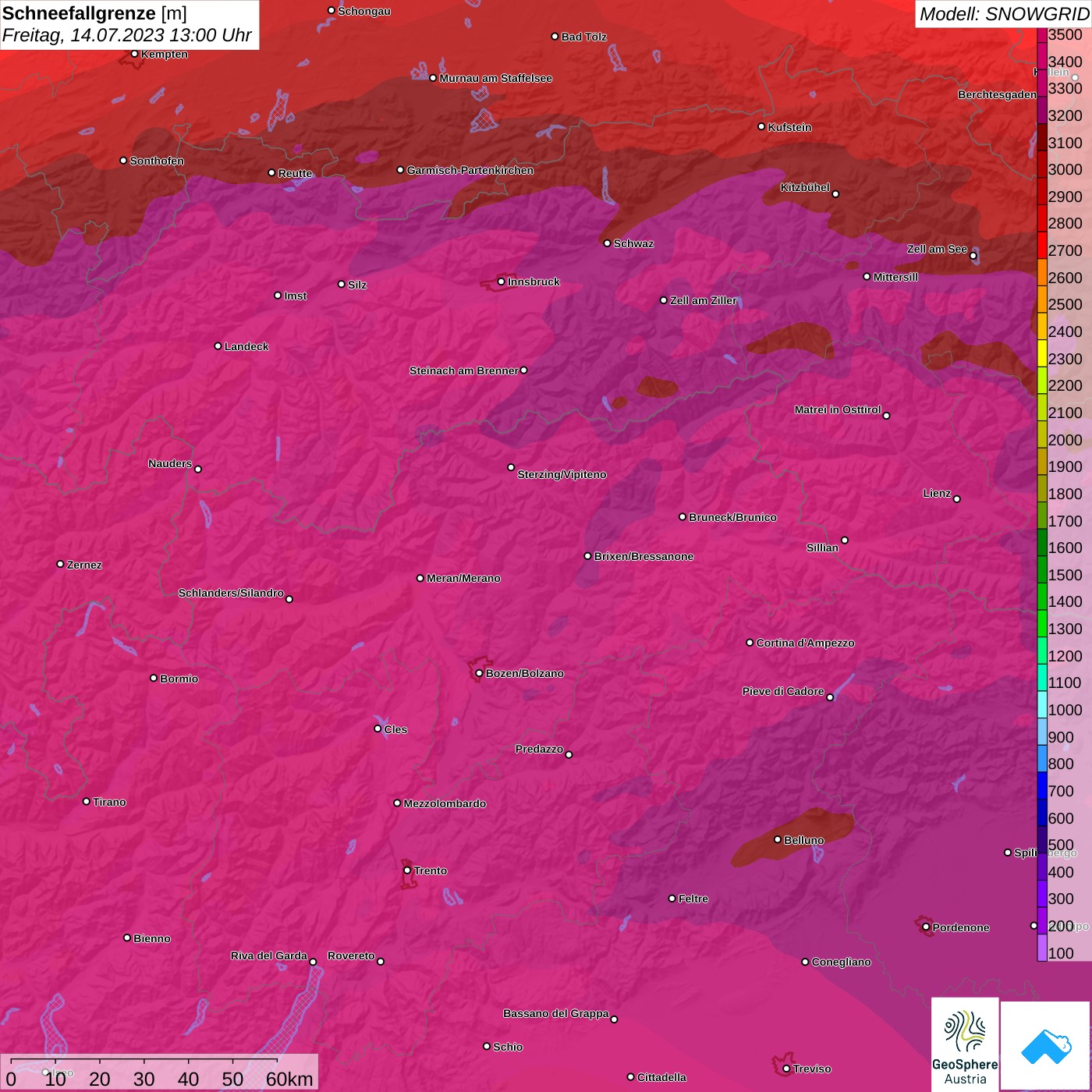Click the Matrei in Osttirol label
The image size is (1092, 1092).
(x=838, y=409)
